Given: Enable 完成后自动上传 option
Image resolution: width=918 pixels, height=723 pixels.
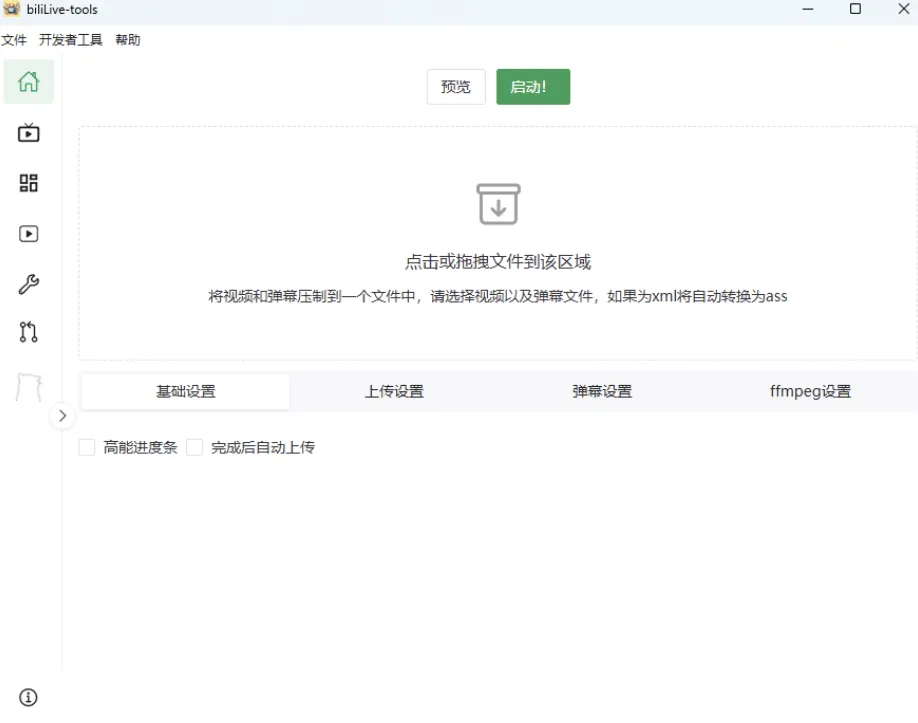Looking at the screenshot, I should [195, 447].
